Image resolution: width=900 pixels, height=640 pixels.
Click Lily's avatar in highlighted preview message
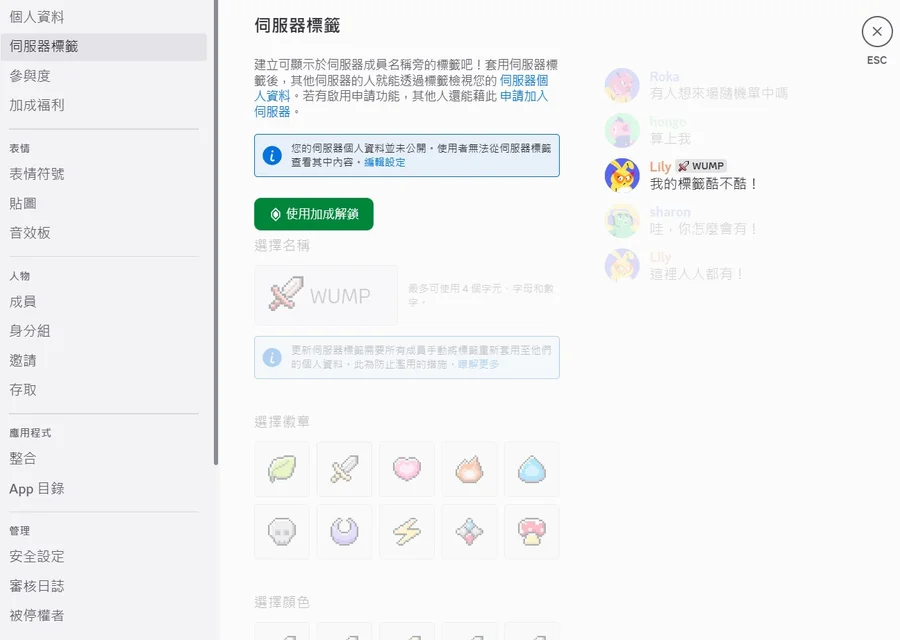622,175
